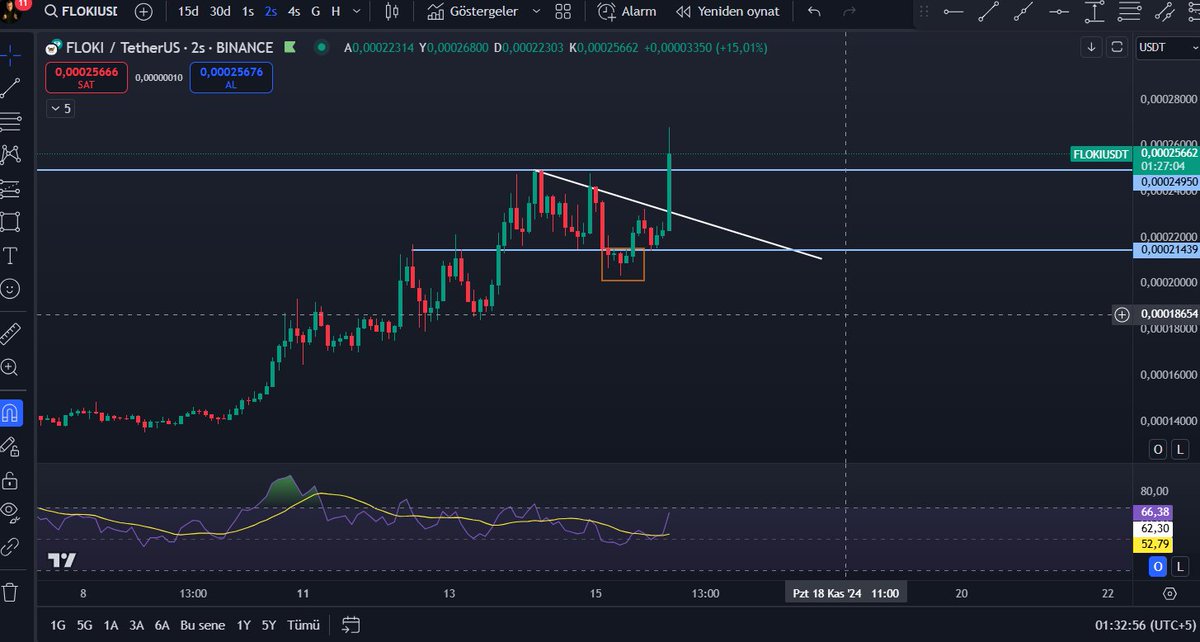Toggle lock all drawing tools

click(x=11, y=479)
